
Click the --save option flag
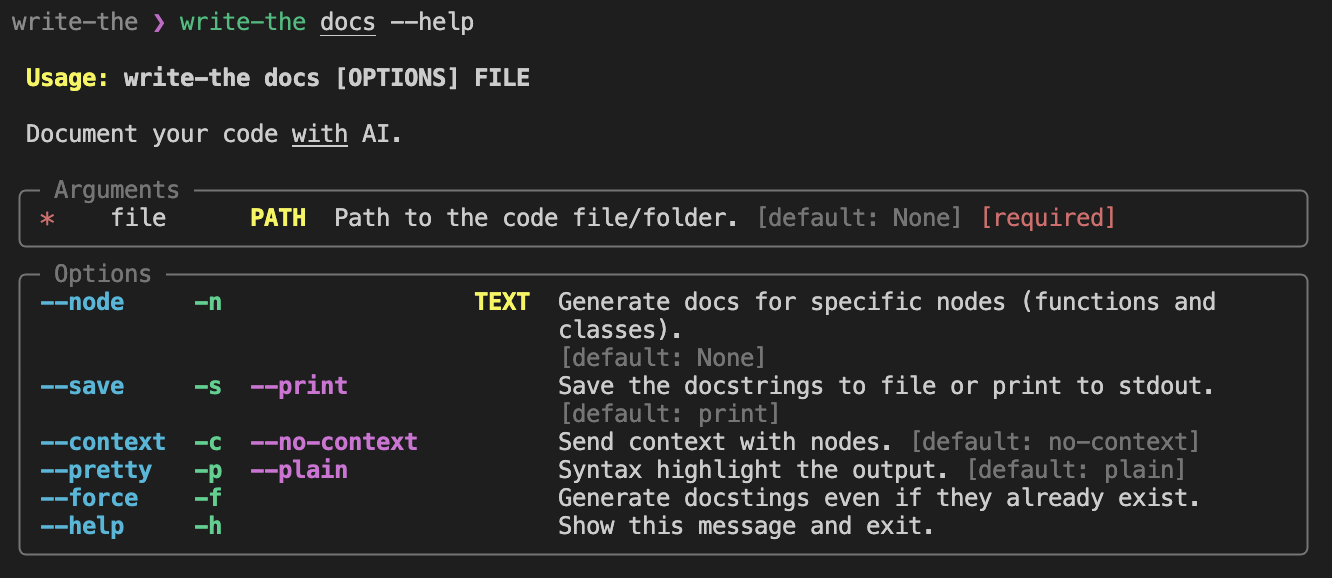[82, 386]
